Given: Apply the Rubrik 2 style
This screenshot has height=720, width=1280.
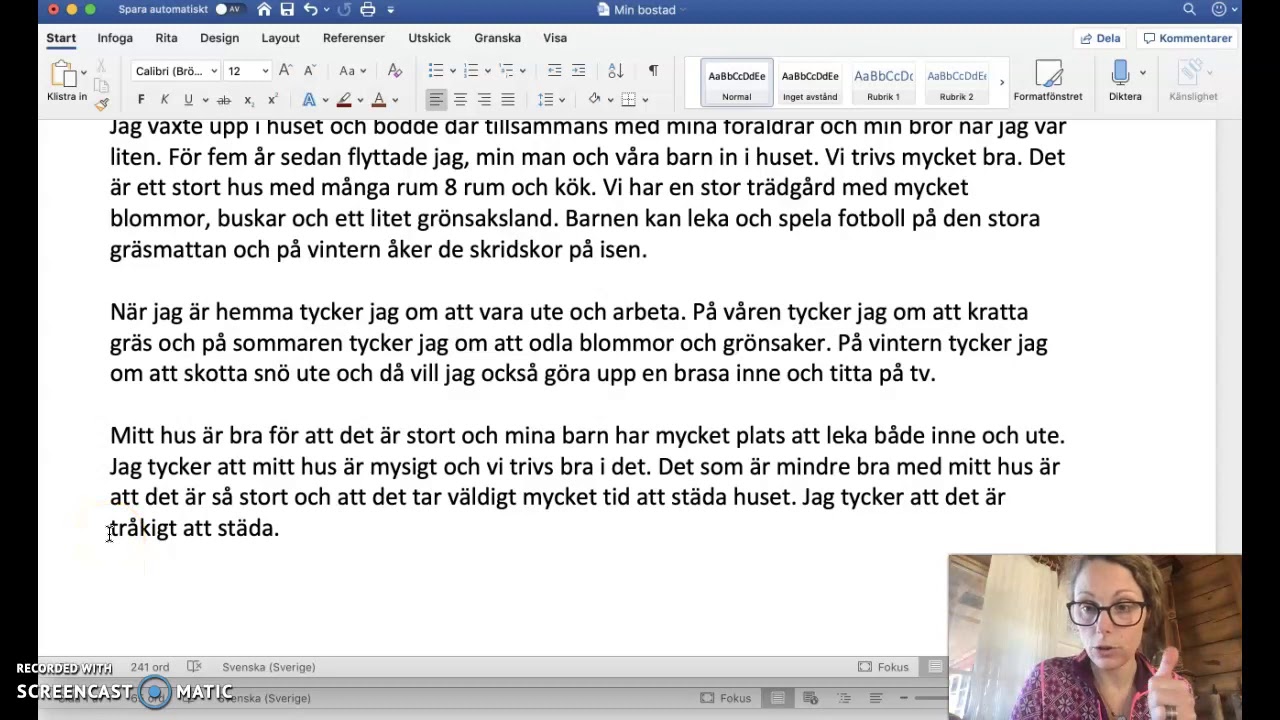Looking at the screenshot, I should tap(956, 82).
